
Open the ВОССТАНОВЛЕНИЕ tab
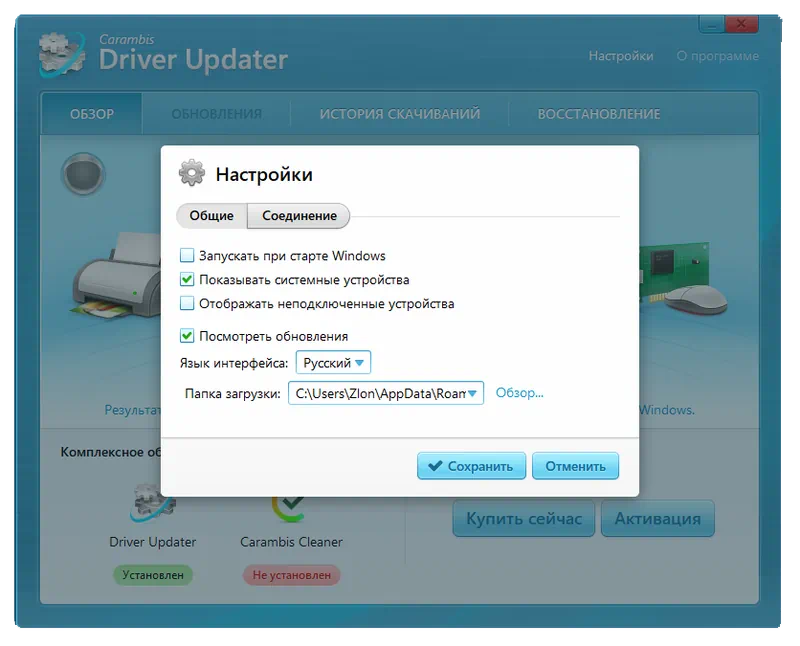click(598, 114)
